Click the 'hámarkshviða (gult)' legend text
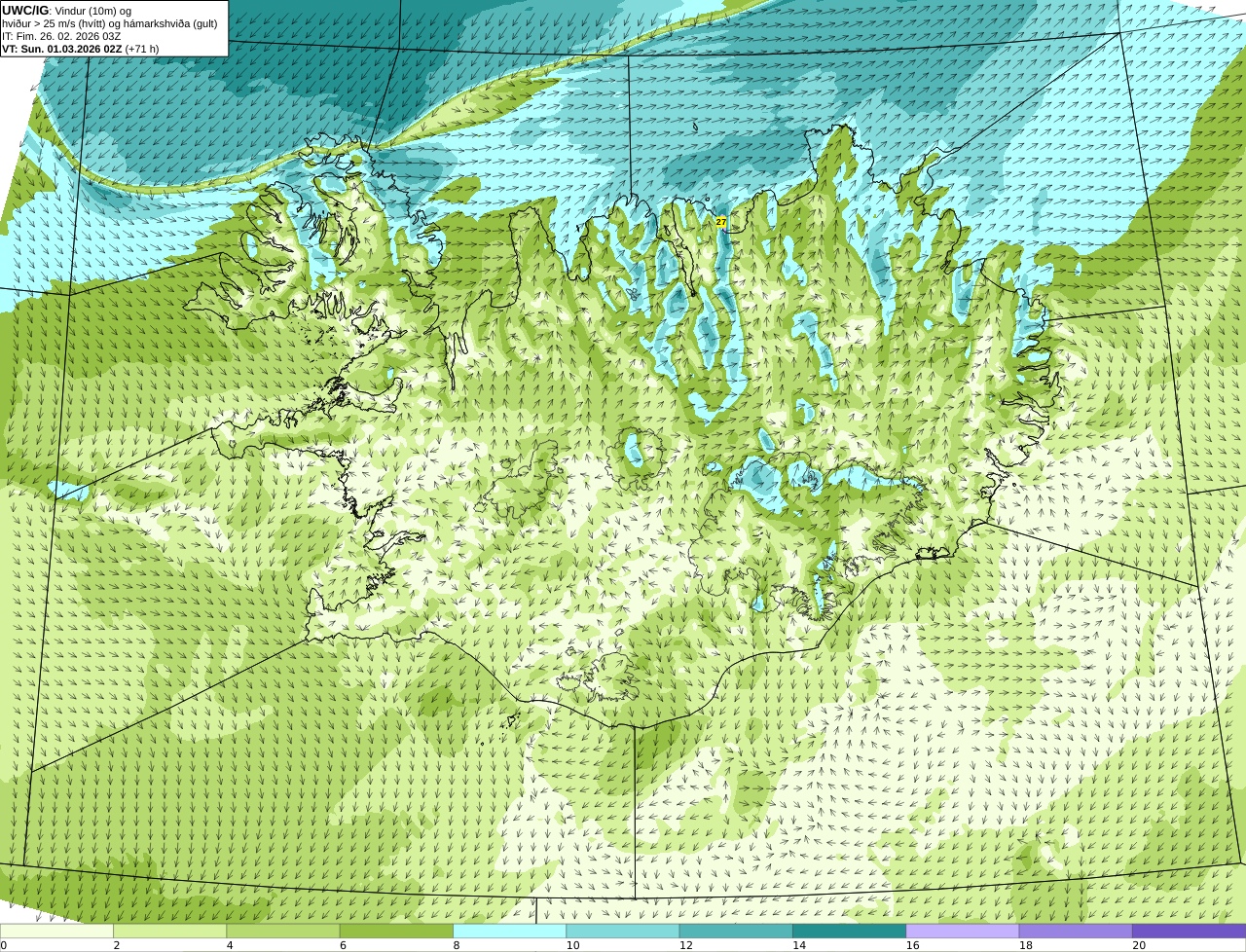Image resolution: width=1246 pixels, height=952 pixels. coord(169,24)
